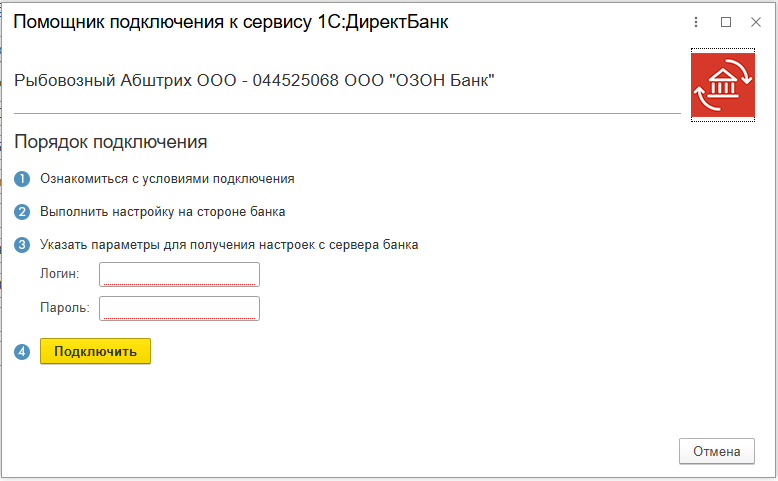Maximize the connection assistant window
The image size is (778, 481).
pyautogui.click(x=726, y=22)
